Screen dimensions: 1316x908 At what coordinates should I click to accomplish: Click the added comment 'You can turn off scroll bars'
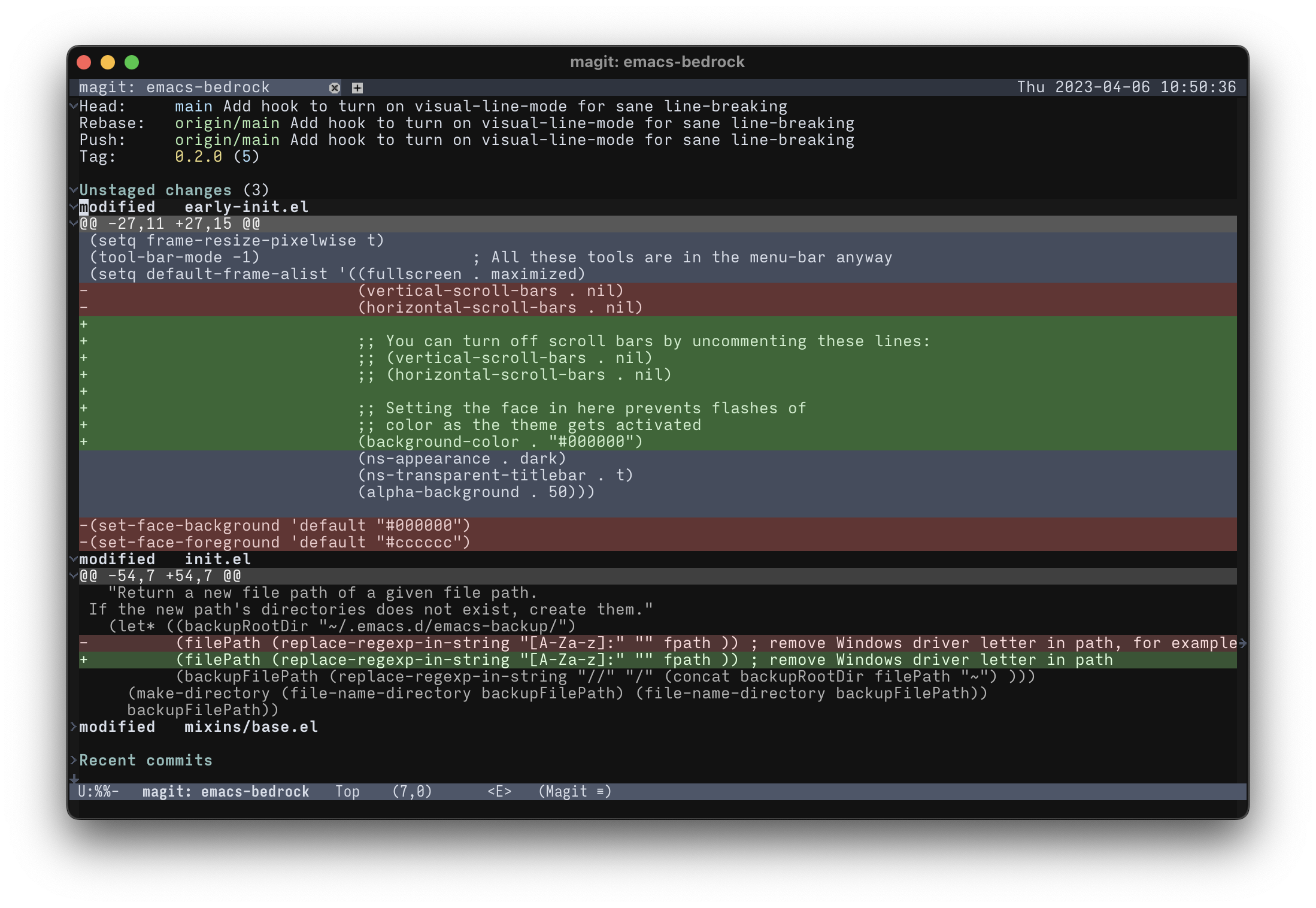(658, 341)
